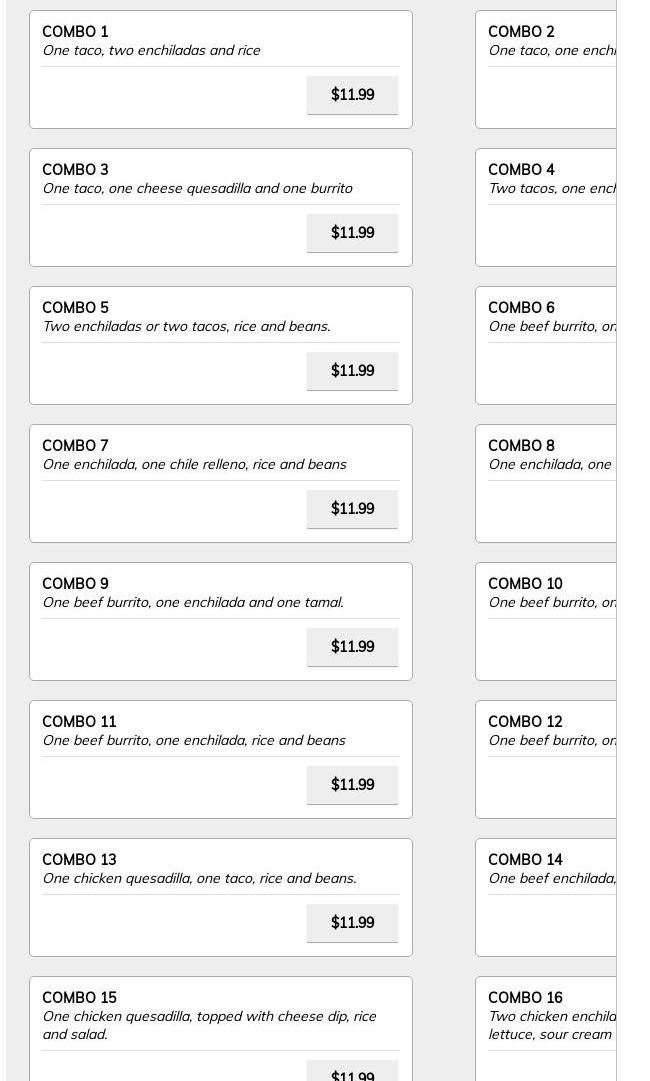This screenshot has width=650, height=1081.
Task: Click the $11.99 button for Combo 1
Action: pos(352,94)
